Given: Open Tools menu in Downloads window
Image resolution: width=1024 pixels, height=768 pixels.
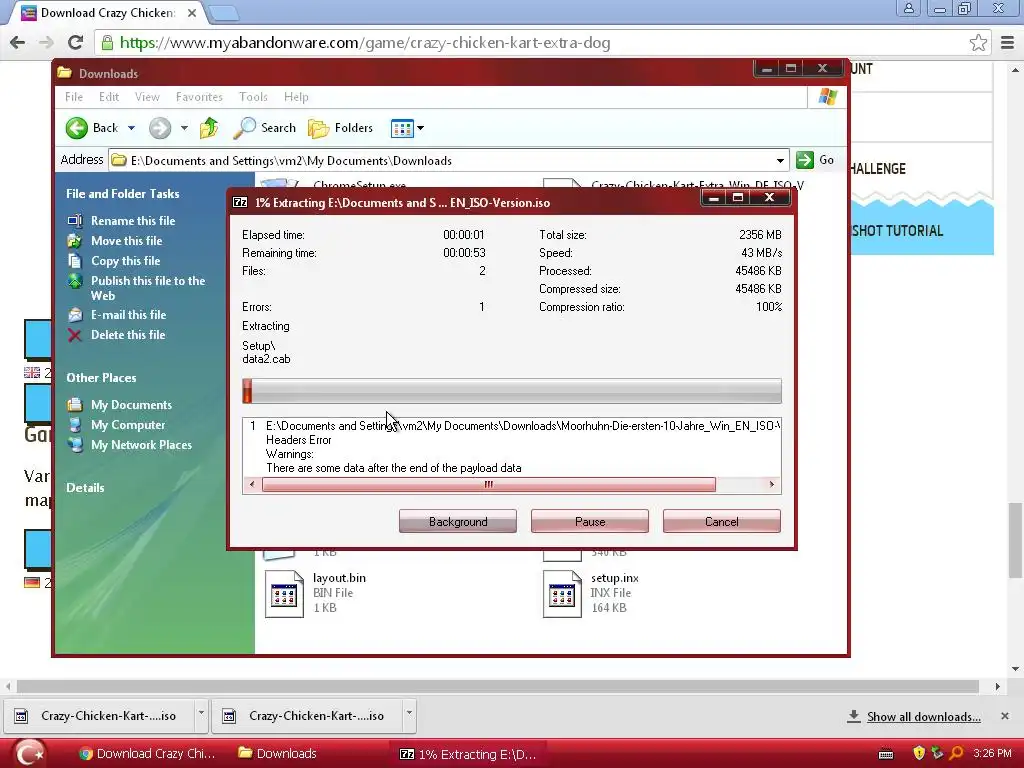Looking at the screenshot, I should click(x=253, y=97).
